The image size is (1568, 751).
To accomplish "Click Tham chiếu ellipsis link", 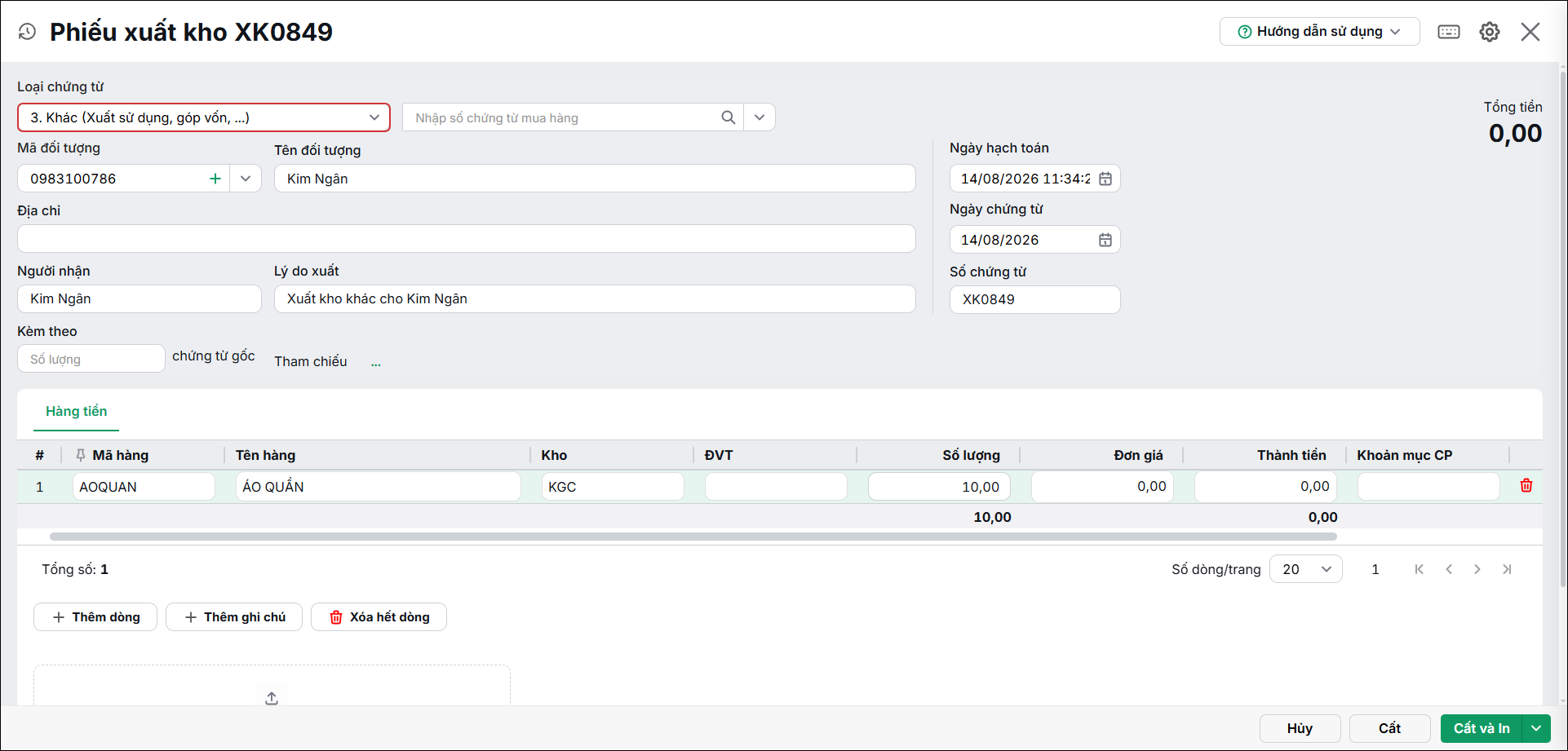I will tap(376, 363).
